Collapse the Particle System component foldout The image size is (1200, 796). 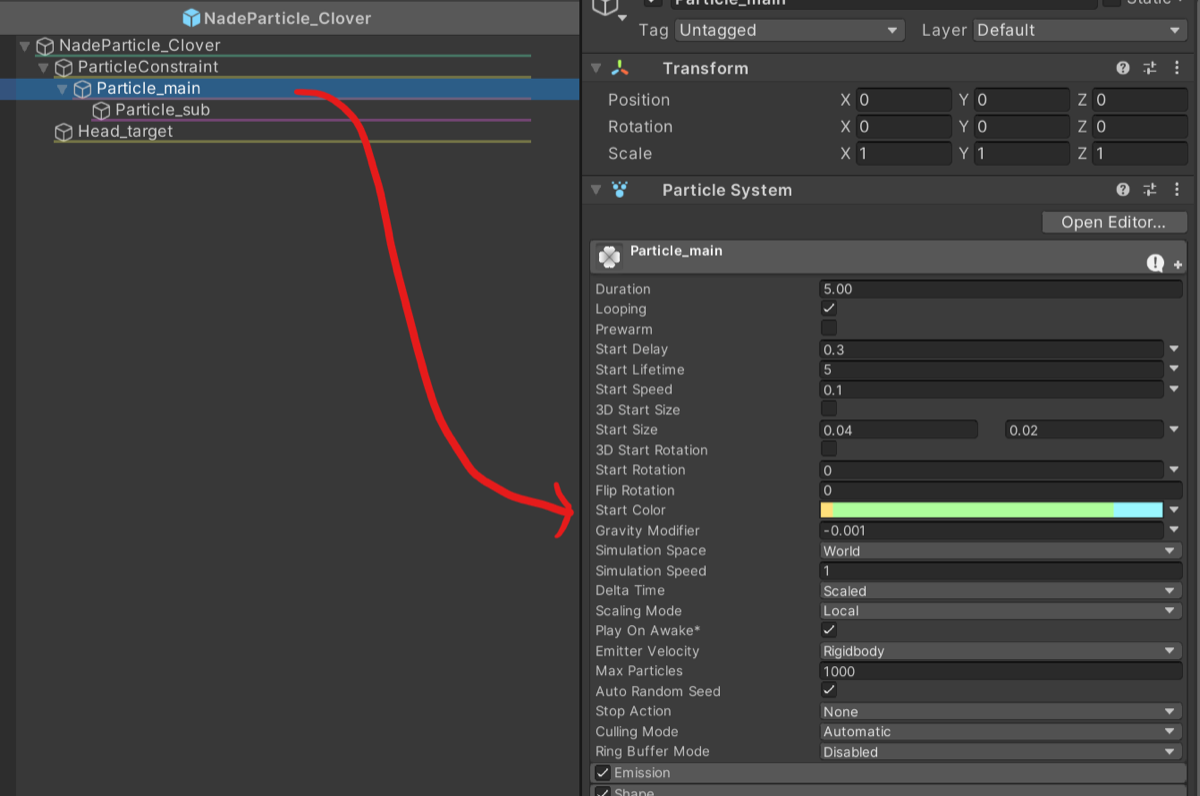596,190
